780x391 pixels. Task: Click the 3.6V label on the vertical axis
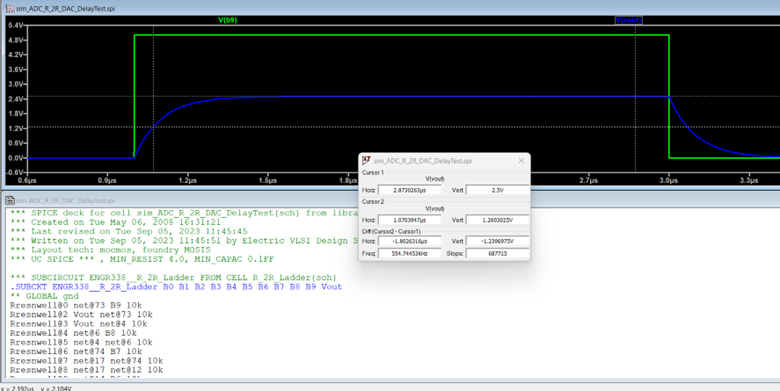point(15,69)
